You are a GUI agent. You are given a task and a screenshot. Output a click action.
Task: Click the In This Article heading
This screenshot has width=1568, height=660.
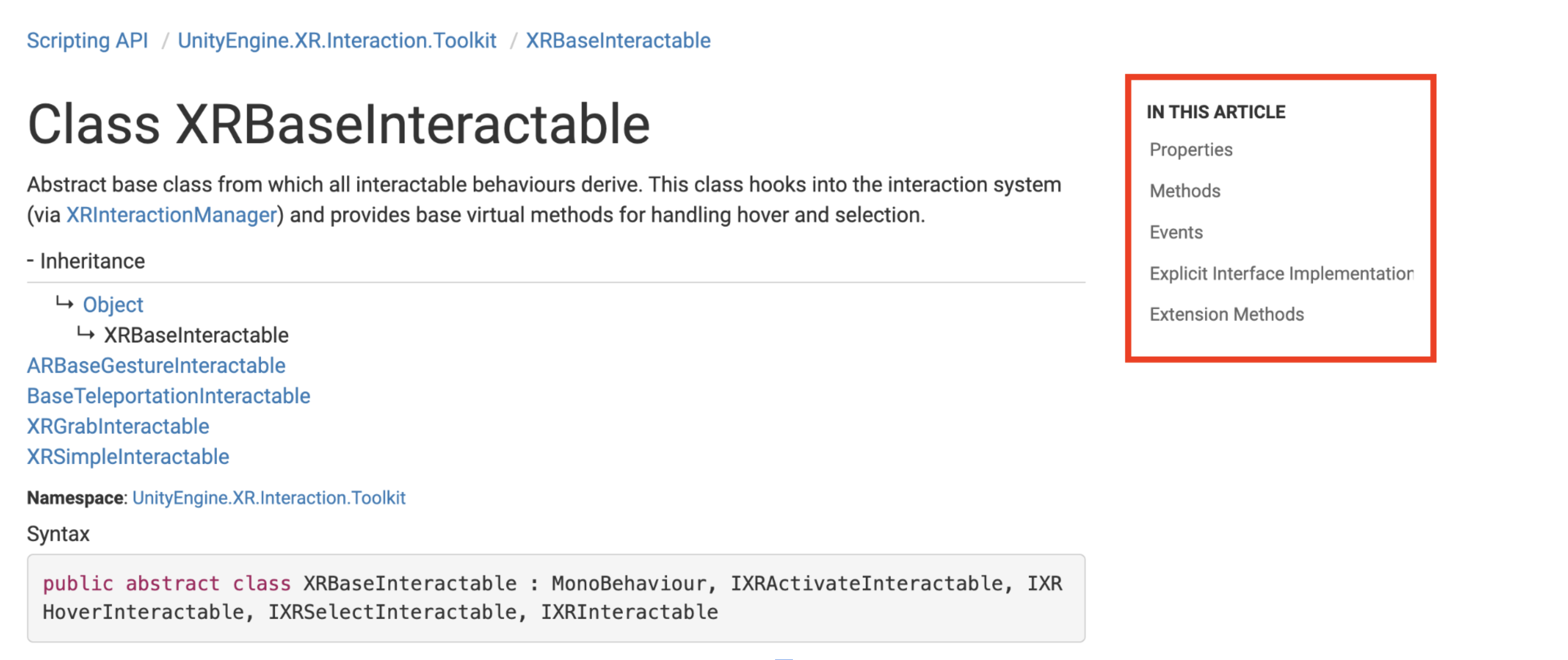coord(1217,111)
